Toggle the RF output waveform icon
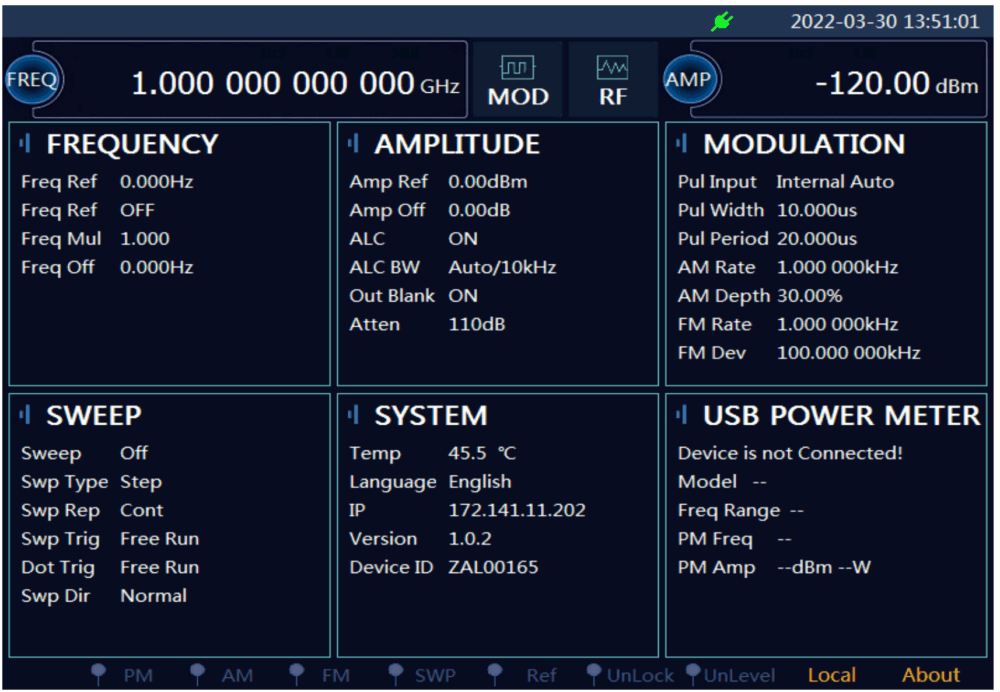Screen dimensions: 1000x692 (612, 69)
